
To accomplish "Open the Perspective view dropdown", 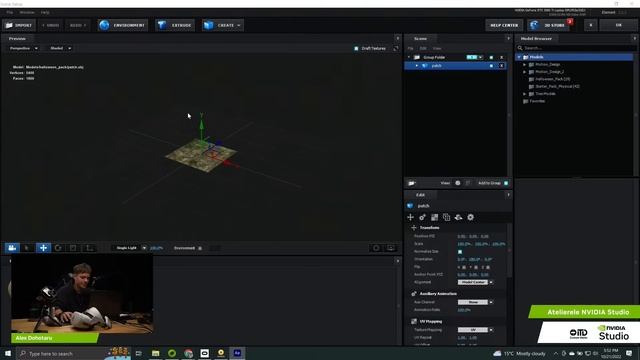I will point(24,48).
